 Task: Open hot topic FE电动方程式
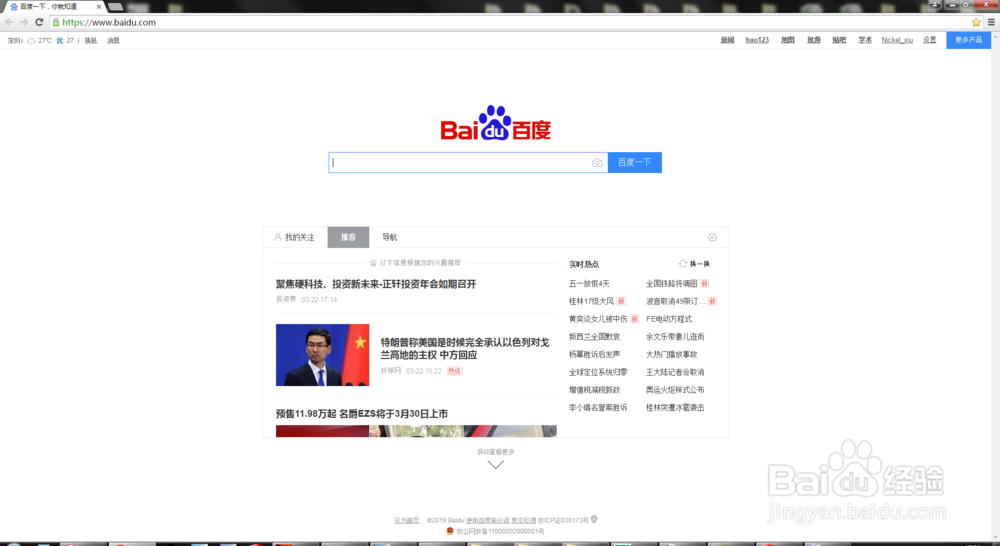tap(669, 319)
